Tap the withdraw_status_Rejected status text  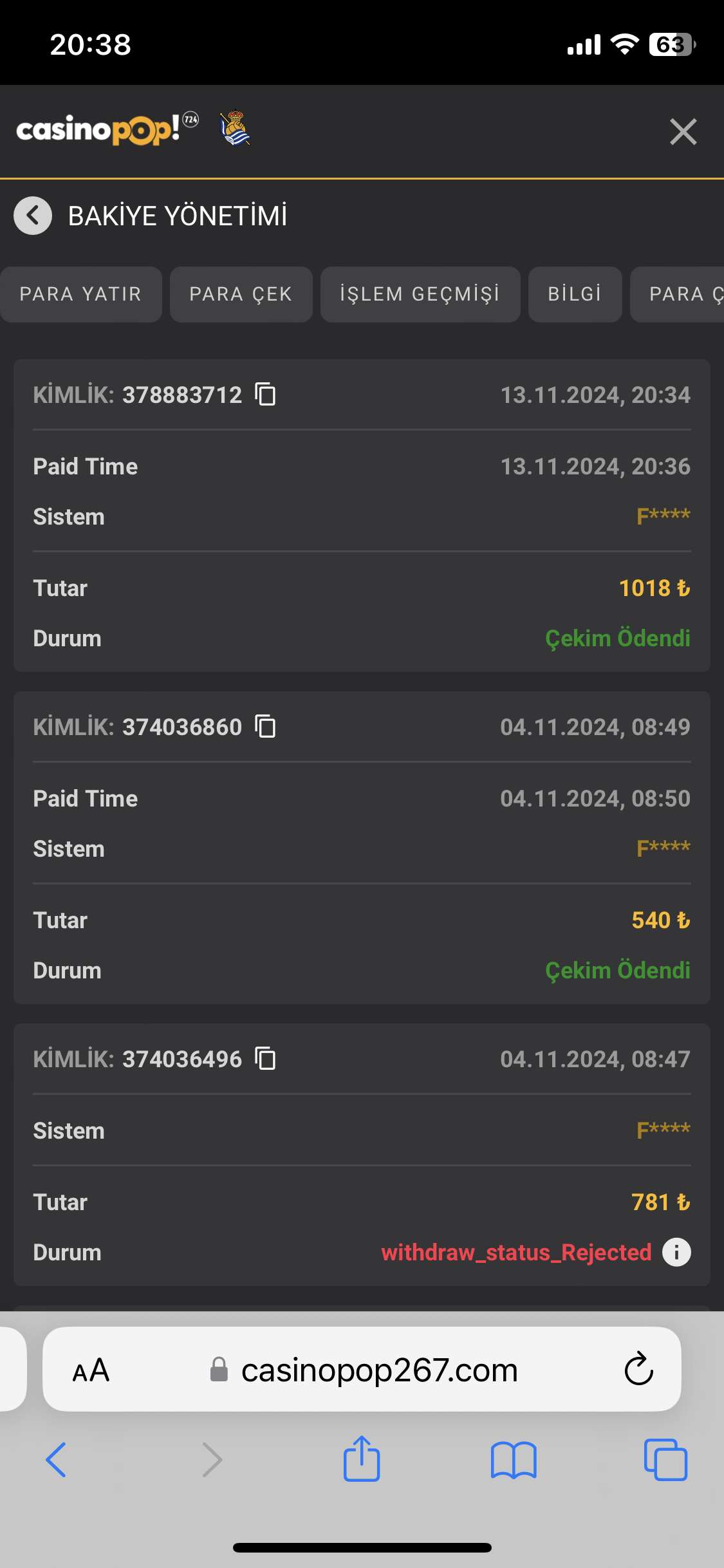(x=516, y=1252)
